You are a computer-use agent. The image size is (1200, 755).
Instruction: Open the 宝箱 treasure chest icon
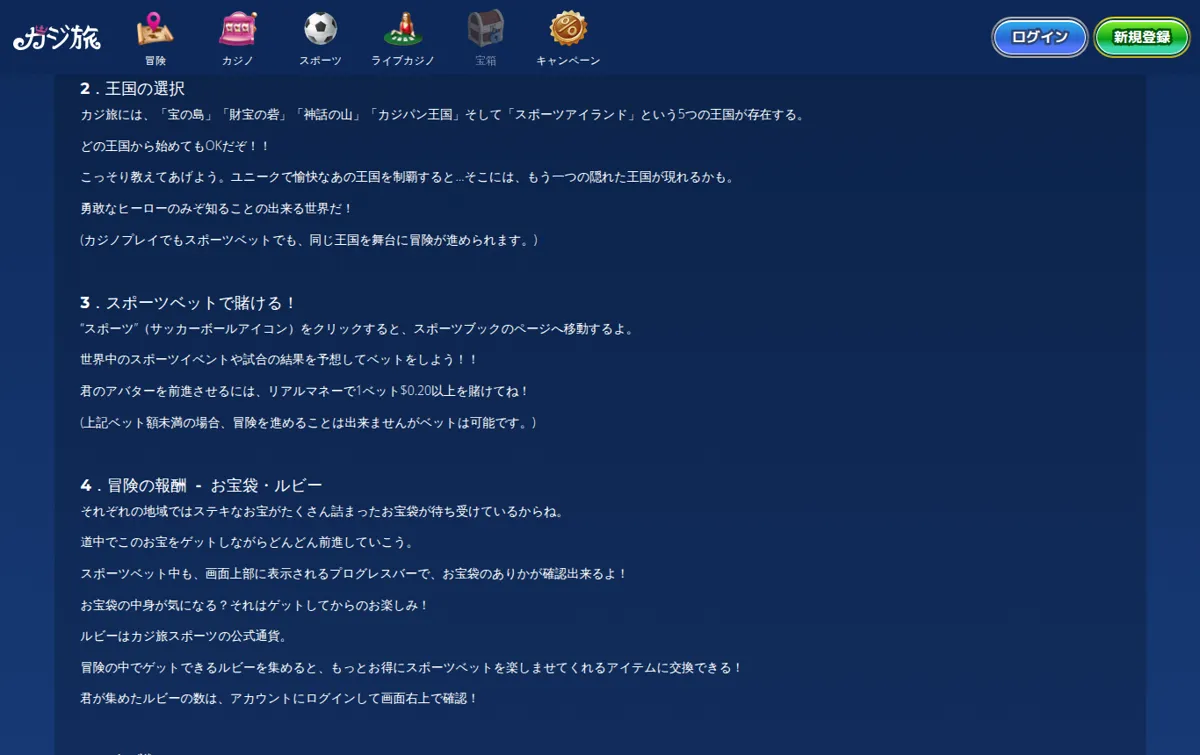point(485,28)
